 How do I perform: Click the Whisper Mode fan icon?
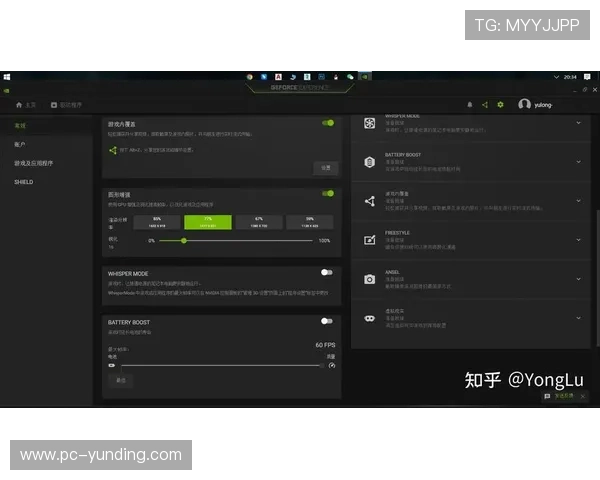(369, 123)
